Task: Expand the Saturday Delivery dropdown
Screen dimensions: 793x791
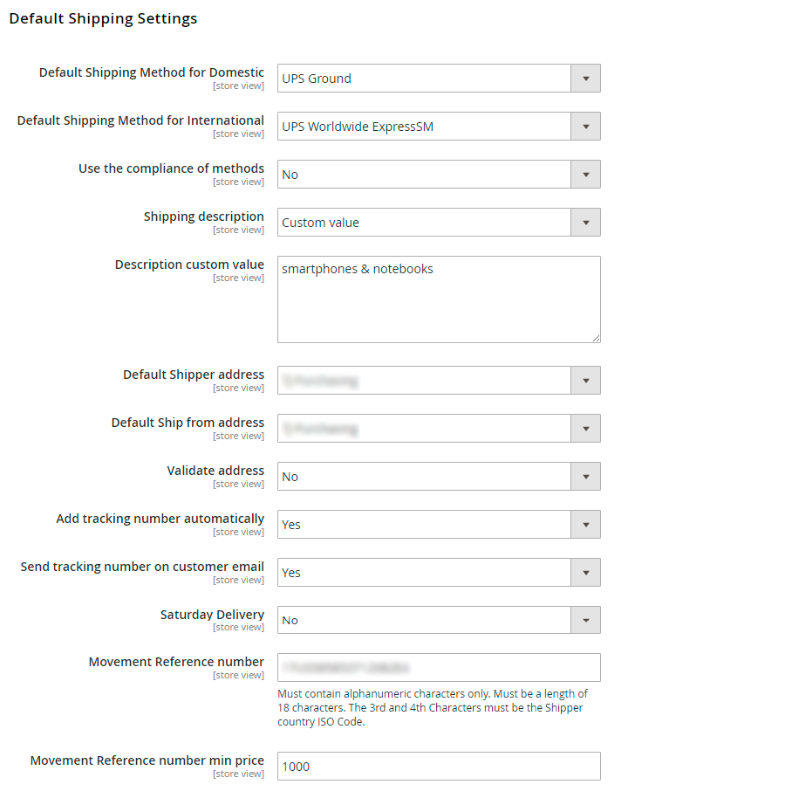Action: pos(585,620)
